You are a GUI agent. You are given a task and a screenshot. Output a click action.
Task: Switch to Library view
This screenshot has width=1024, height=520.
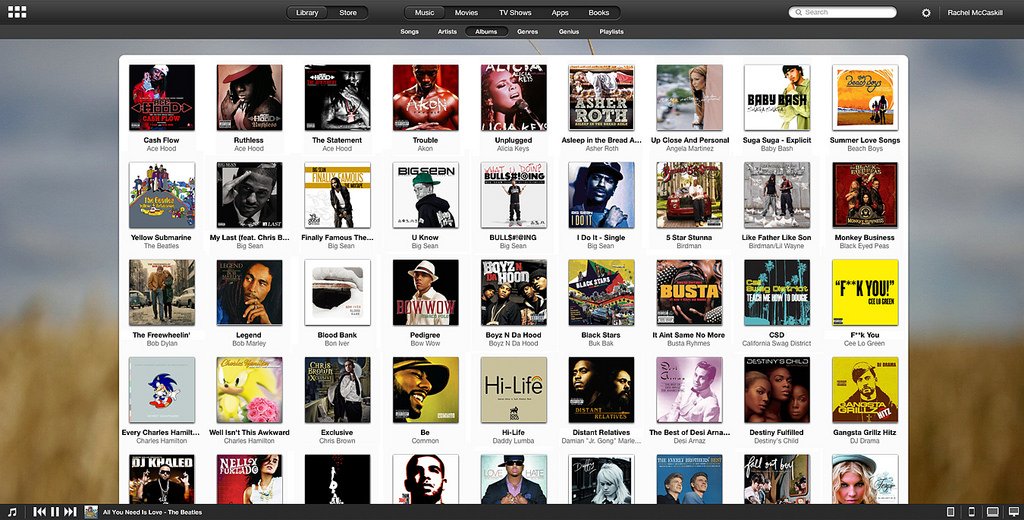coord(307,12)
